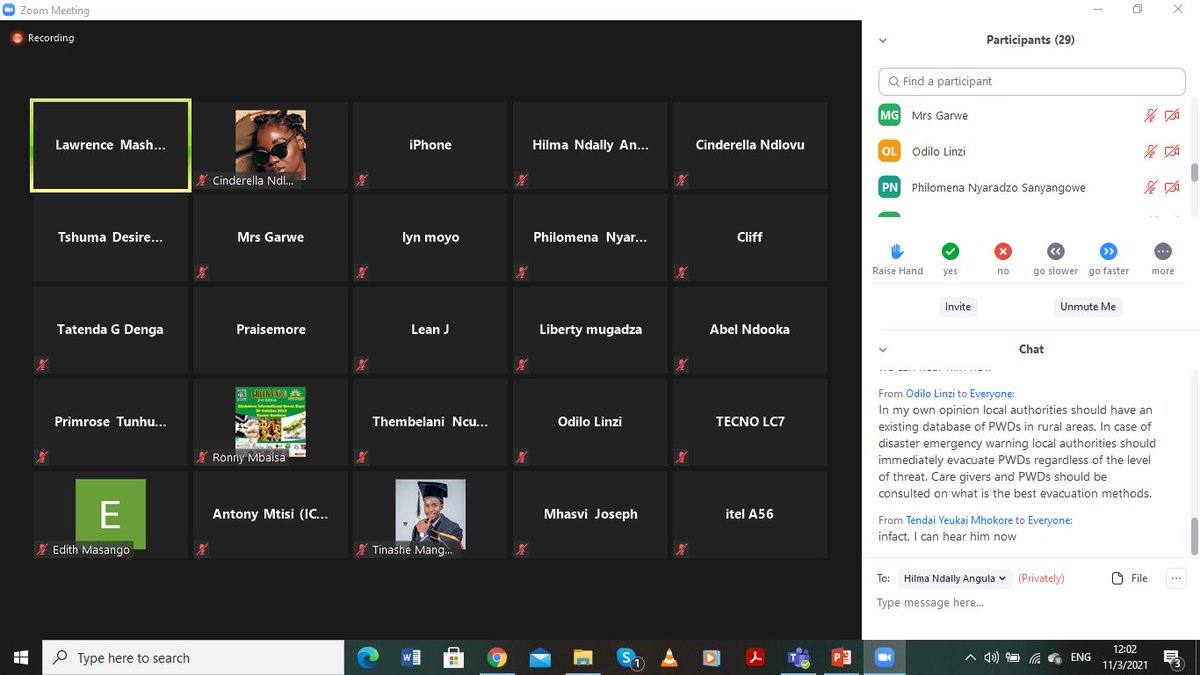Click Philomena Nyaradzo Sanyangowe's muted mic icon
The image size is (1200, 675).
pos(1151,188)
